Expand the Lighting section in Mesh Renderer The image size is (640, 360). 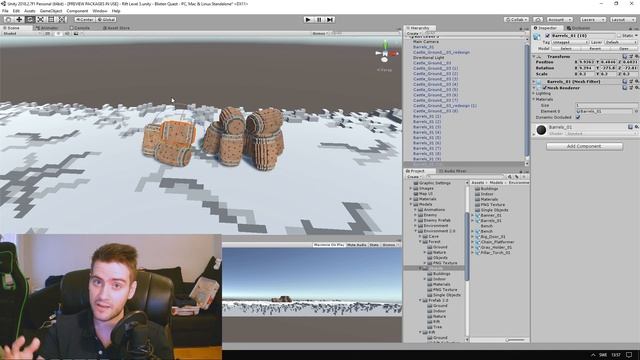(534, 93)
